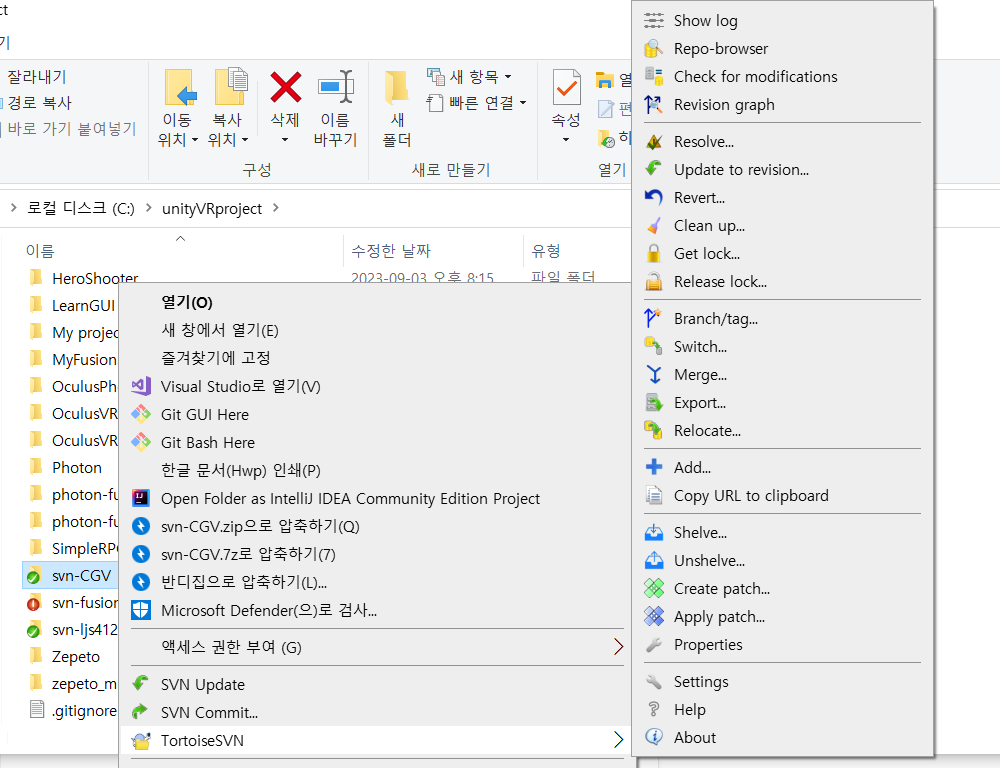Click the IntelliJ IDEA icon in context menu

141,498
